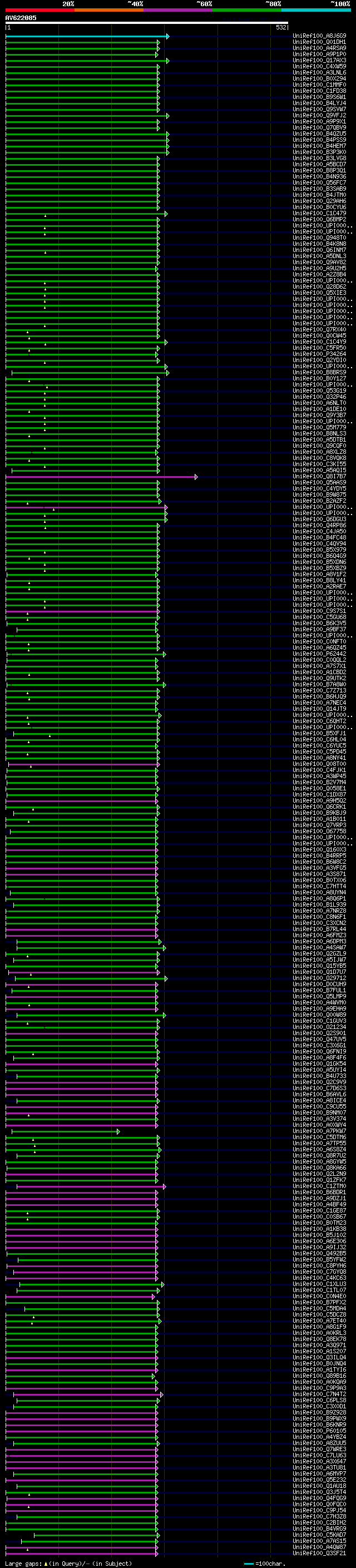This screenshot has height=1568, width=356.
Task: Select hit label UniRef100_A7ET40
Action: click(319, 1321)
